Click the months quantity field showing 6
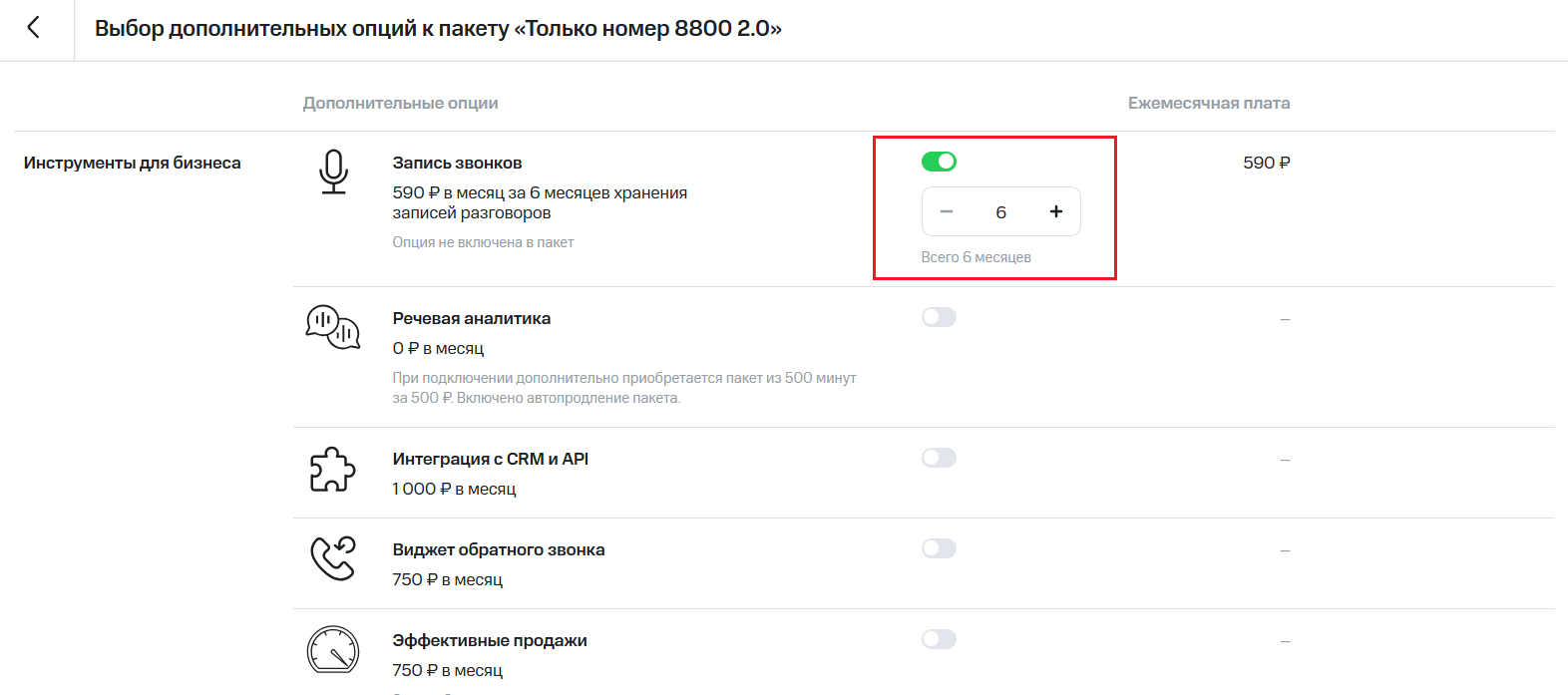Screen dimensions: 1568x695 1000,211
